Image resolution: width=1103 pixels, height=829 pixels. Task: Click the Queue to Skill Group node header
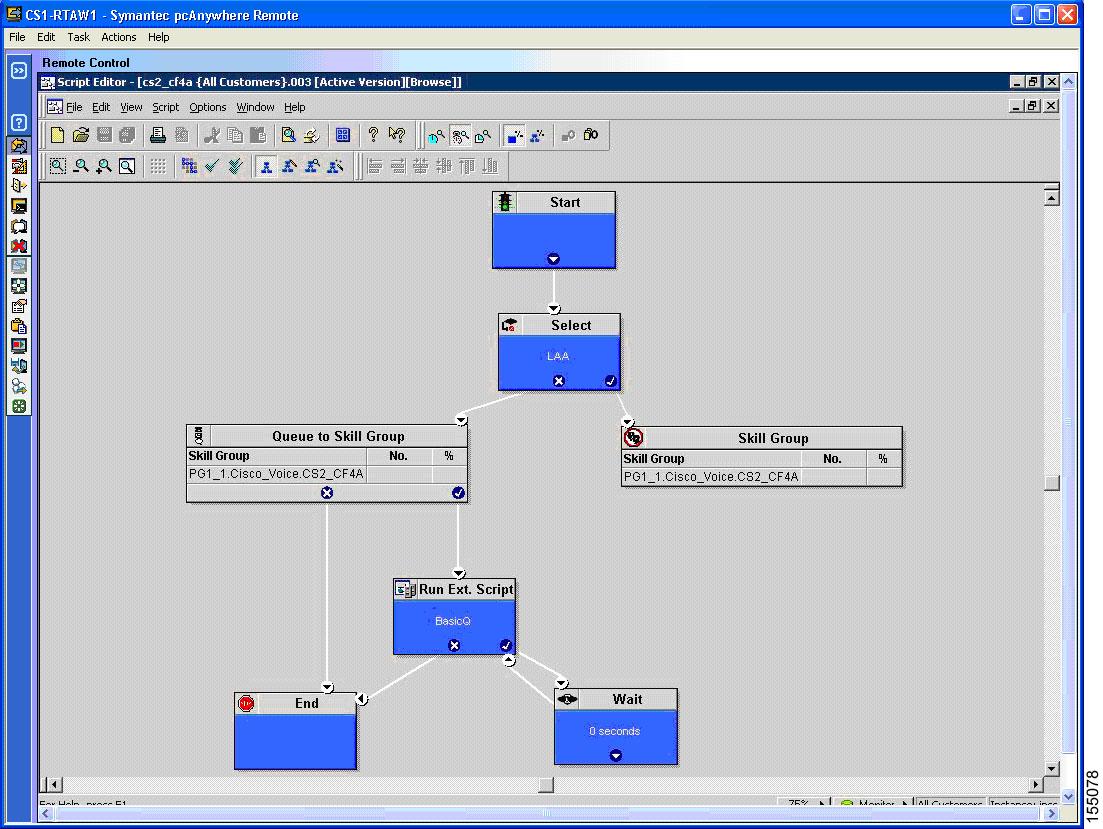pos(327,436)
